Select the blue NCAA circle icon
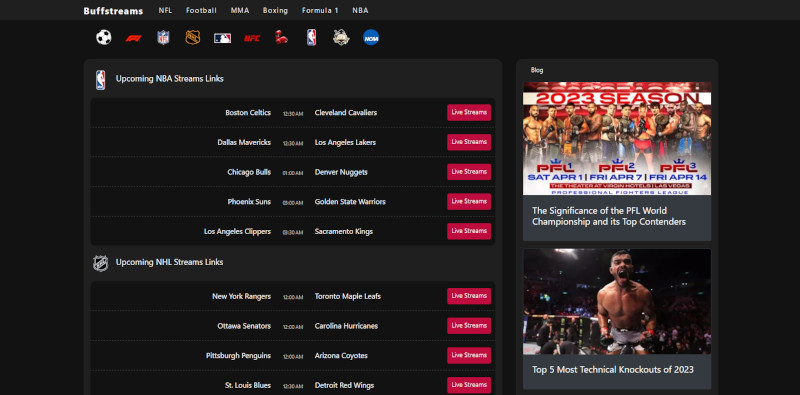800x395 pixels. (371, 37)
